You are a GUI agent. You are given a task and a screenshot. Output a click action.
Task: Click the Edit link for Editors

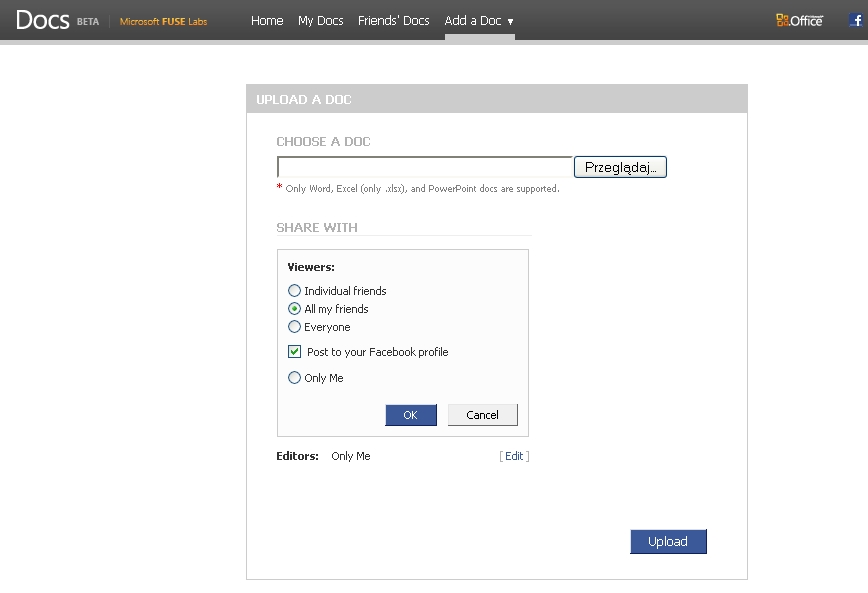coord(514,456)
